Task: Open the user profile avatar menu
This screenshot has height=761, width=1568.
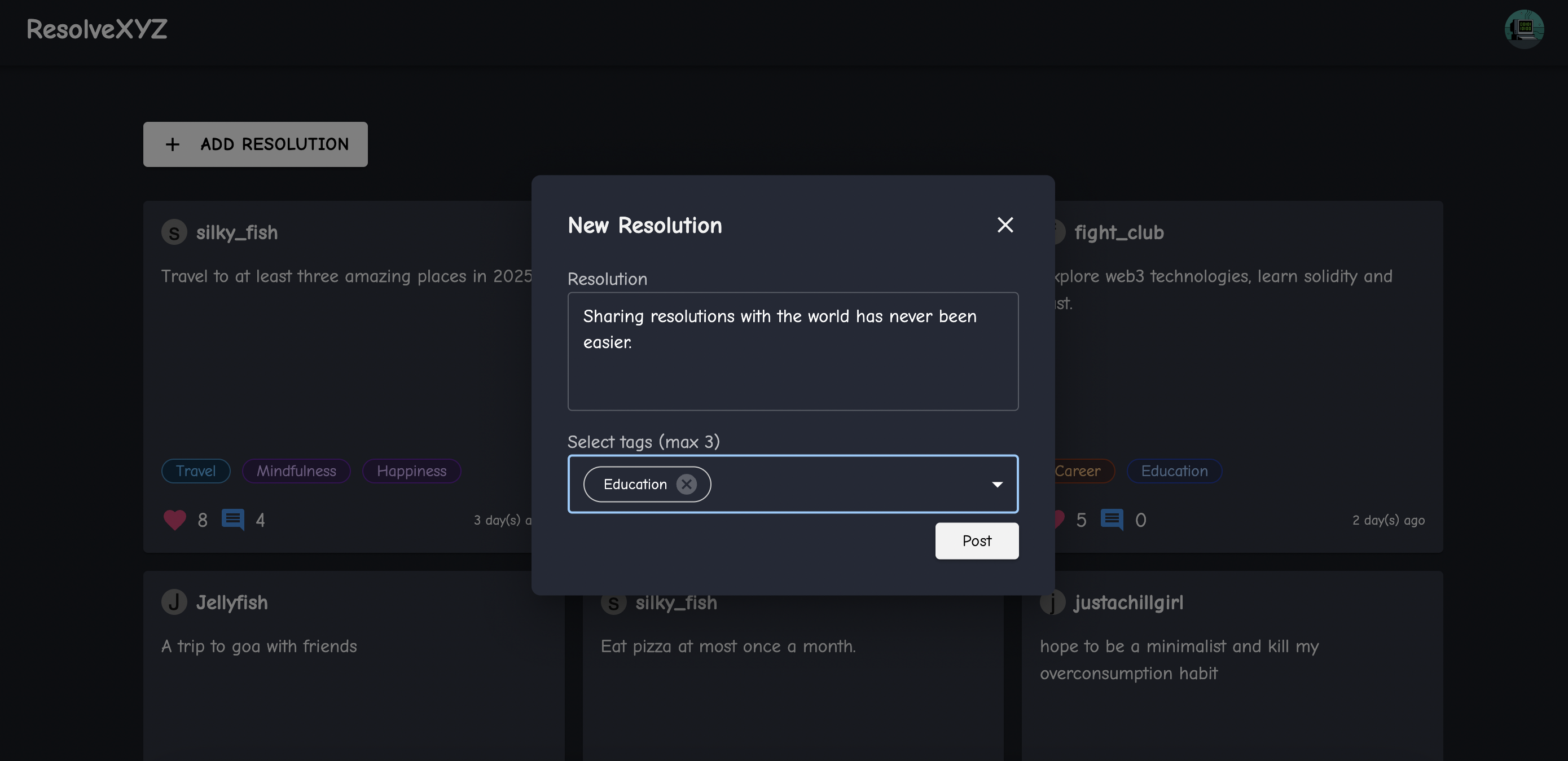Action: [1523, 29]
